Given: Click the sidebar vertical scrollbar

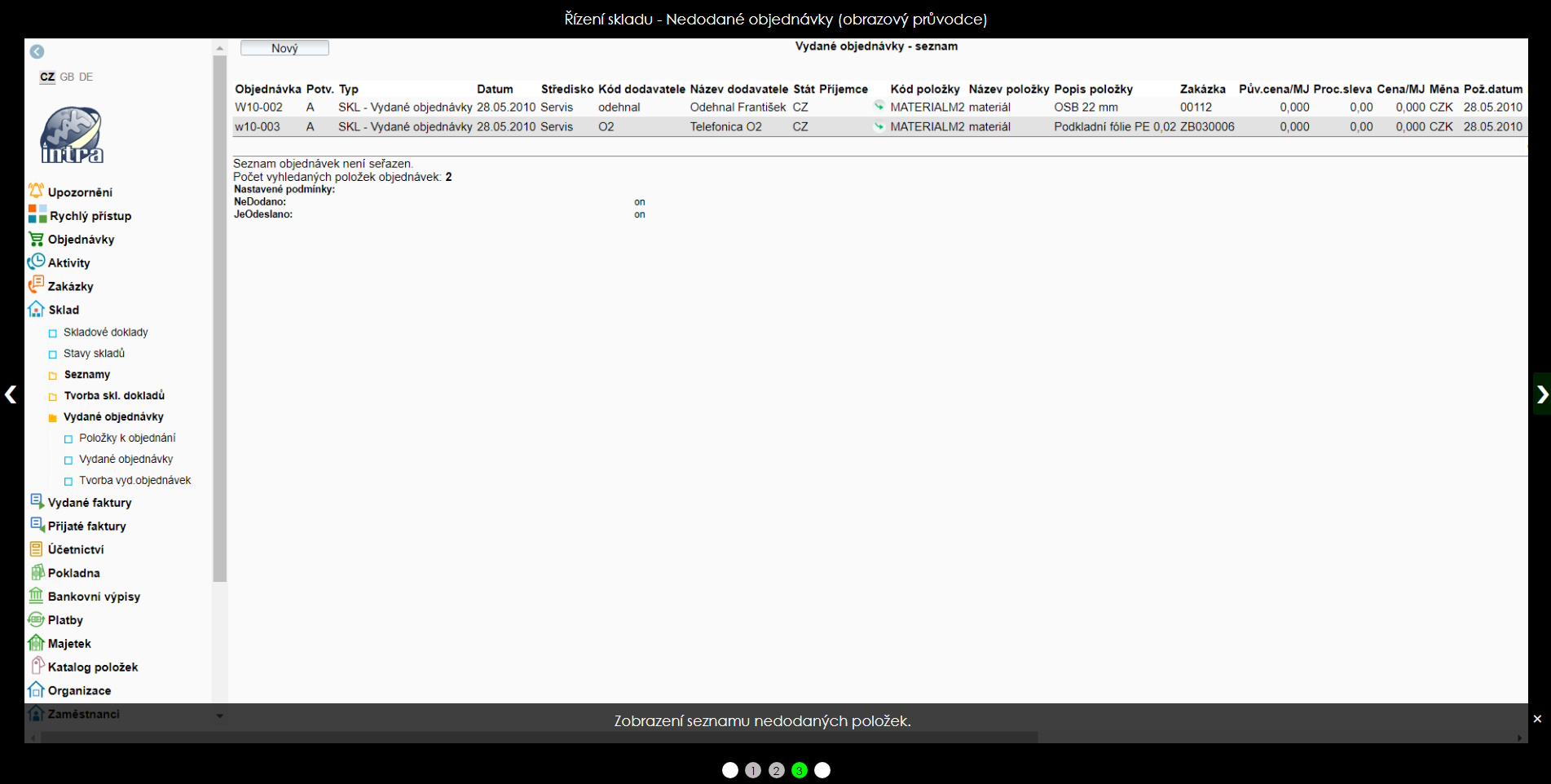Looking at the screenshot, I should [219, 326].
